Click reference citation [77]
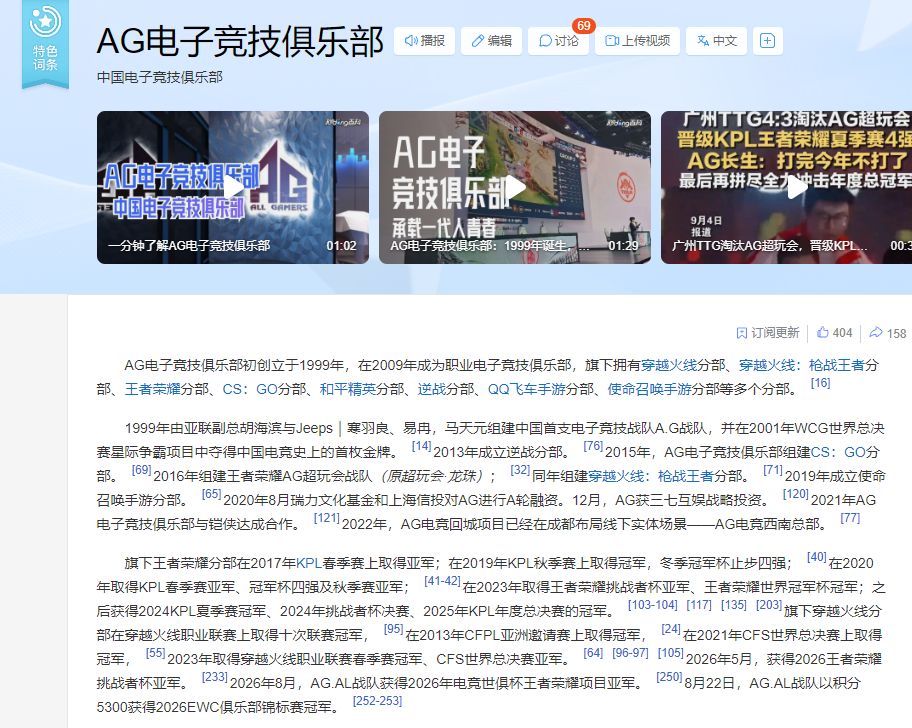Viewport: 912px width, 728px height. click(850, 518)
